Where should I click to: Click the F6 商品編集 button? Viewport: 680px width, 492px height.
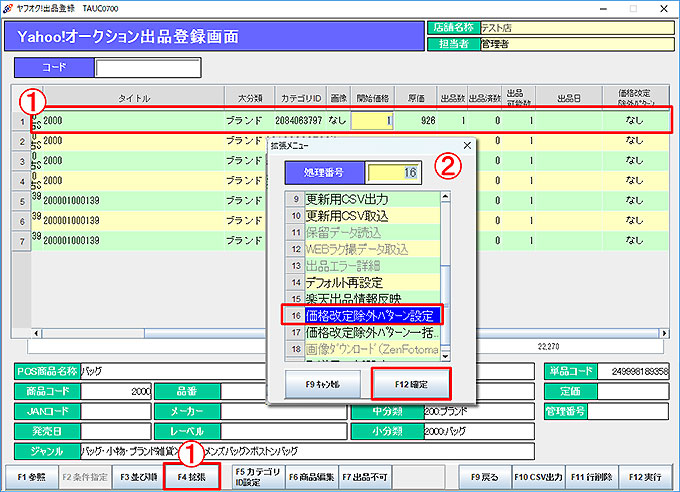311,477
